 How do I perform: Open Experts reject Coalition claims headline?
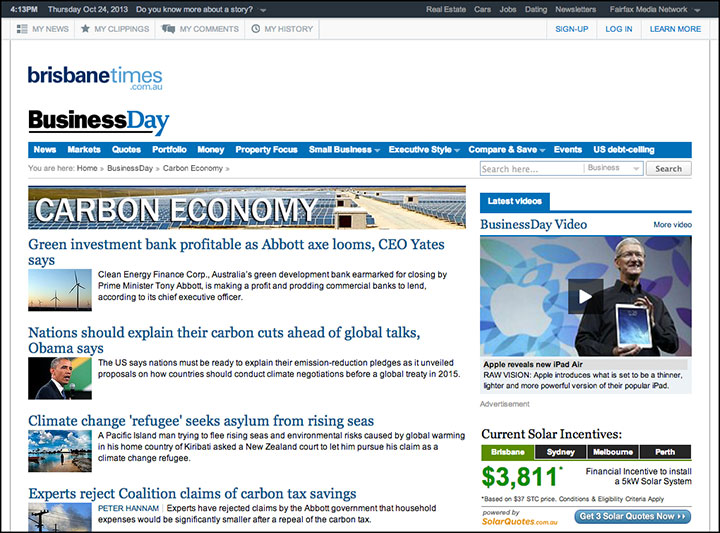pyautogui.click(x=192, y=493)
